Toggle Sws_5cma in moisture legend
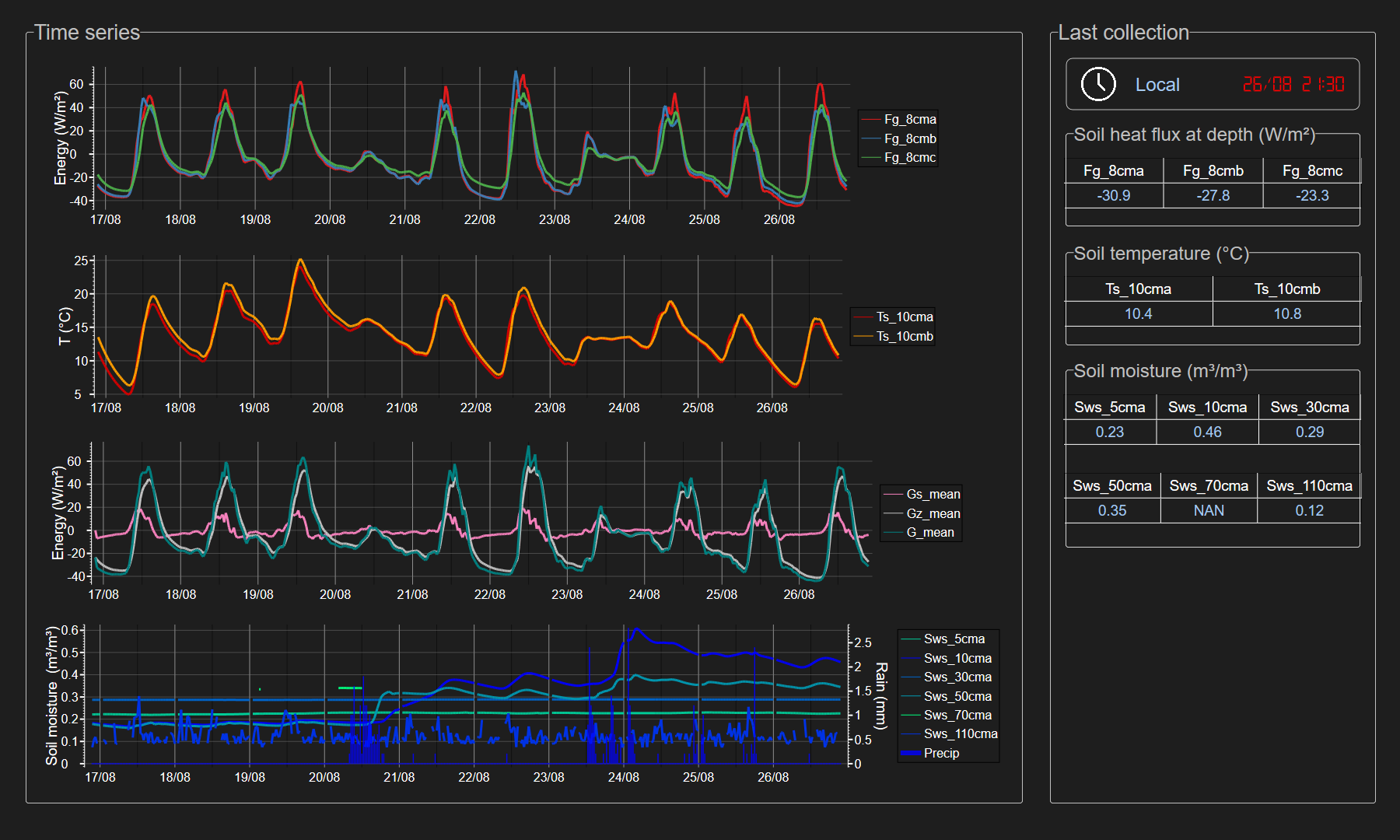Screen dimensions: 1400x840 (954, 639)
